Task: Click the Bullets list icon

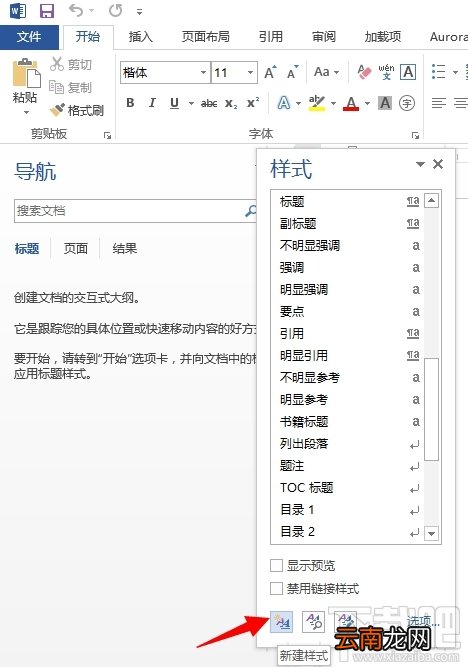Action: coord(439,72)
